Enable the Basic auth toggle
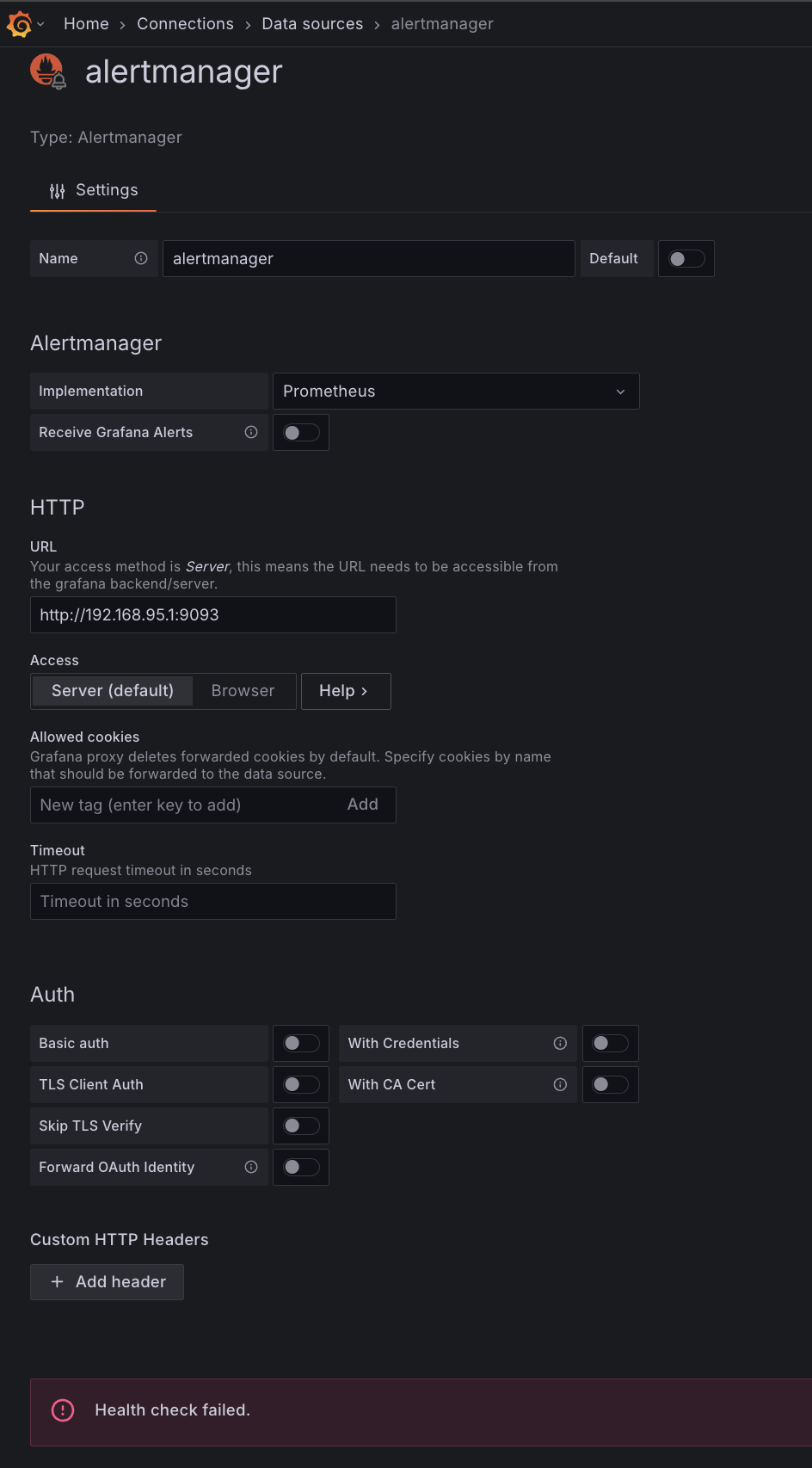 tap(301, 1043)
